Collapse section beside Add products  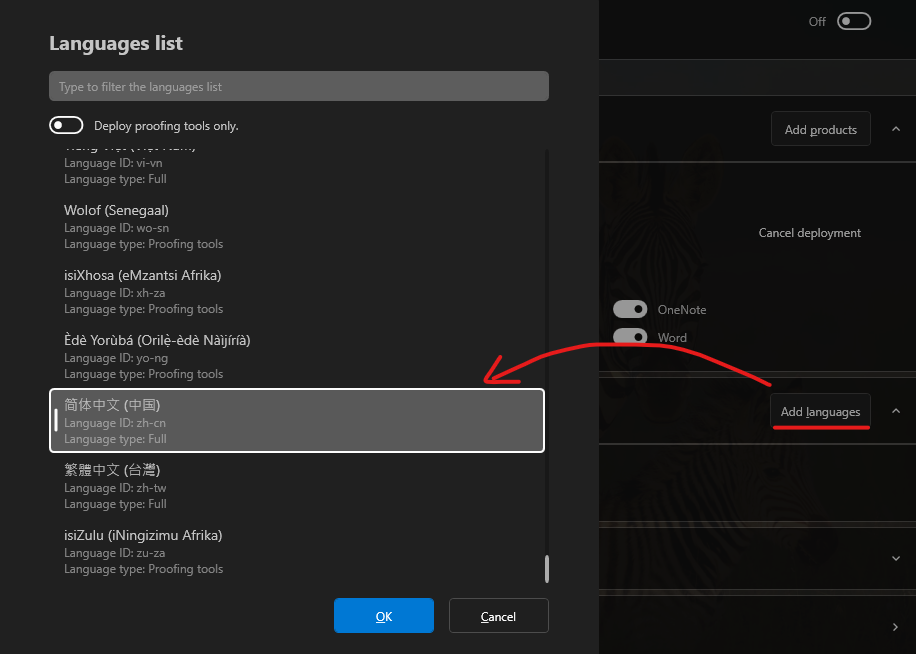(895, 129)
